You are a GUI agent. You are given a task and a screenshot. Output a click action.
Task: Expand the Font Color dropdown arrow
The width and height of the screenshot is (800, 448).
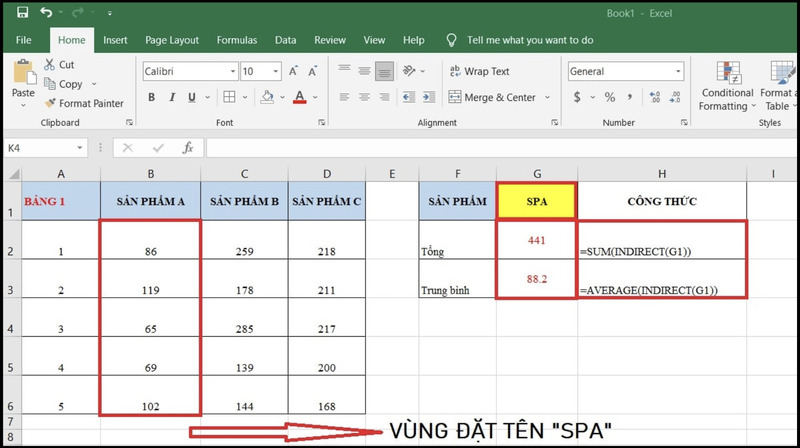click(315, 97)
